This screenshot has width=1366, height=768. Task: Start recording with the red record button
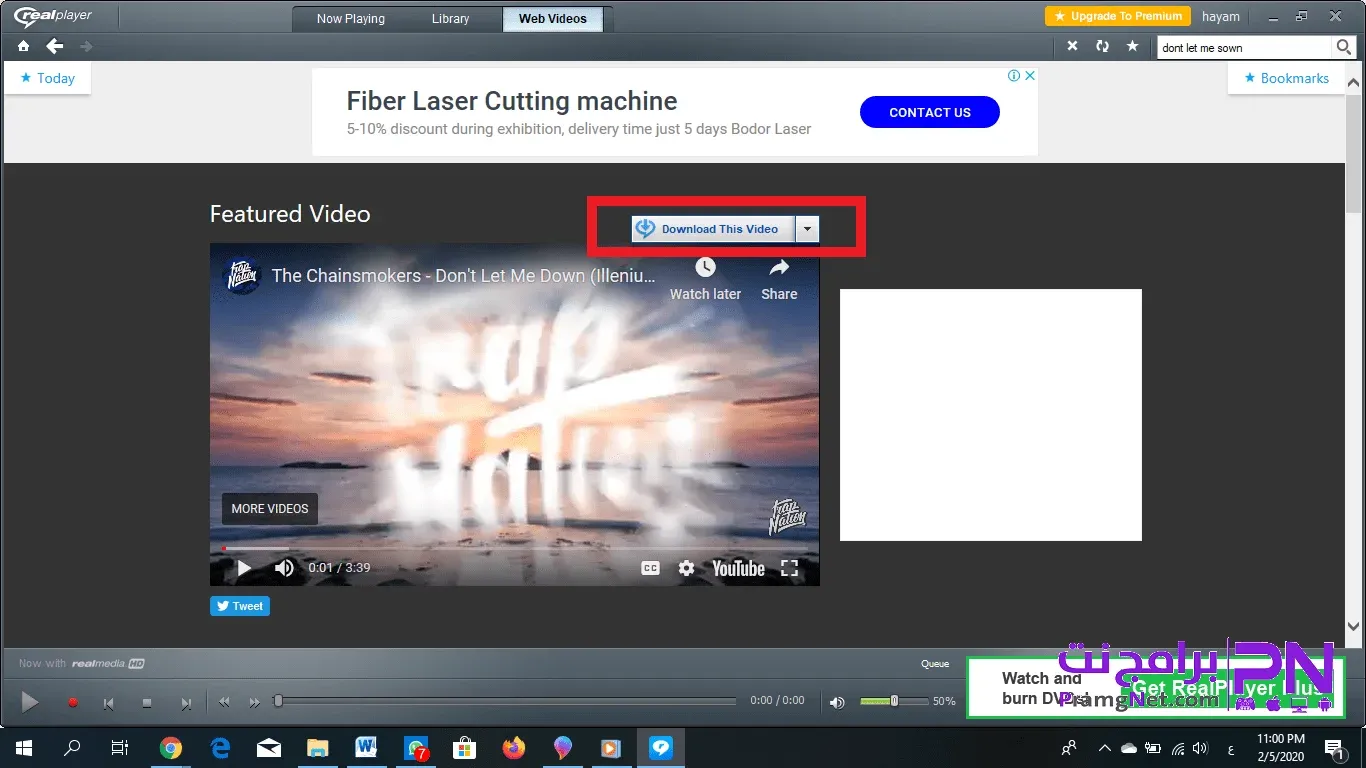[x=72, y=703]
